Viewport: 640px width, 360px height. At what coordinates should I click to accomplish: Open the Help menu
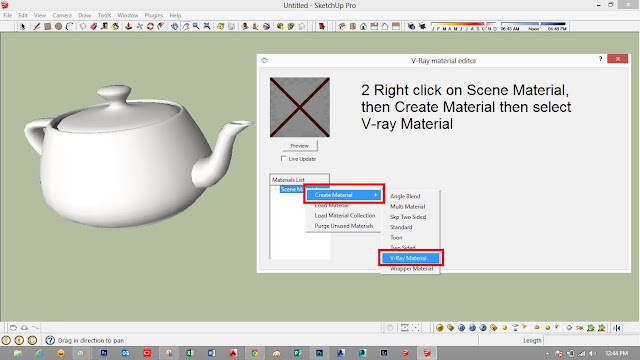175,16
